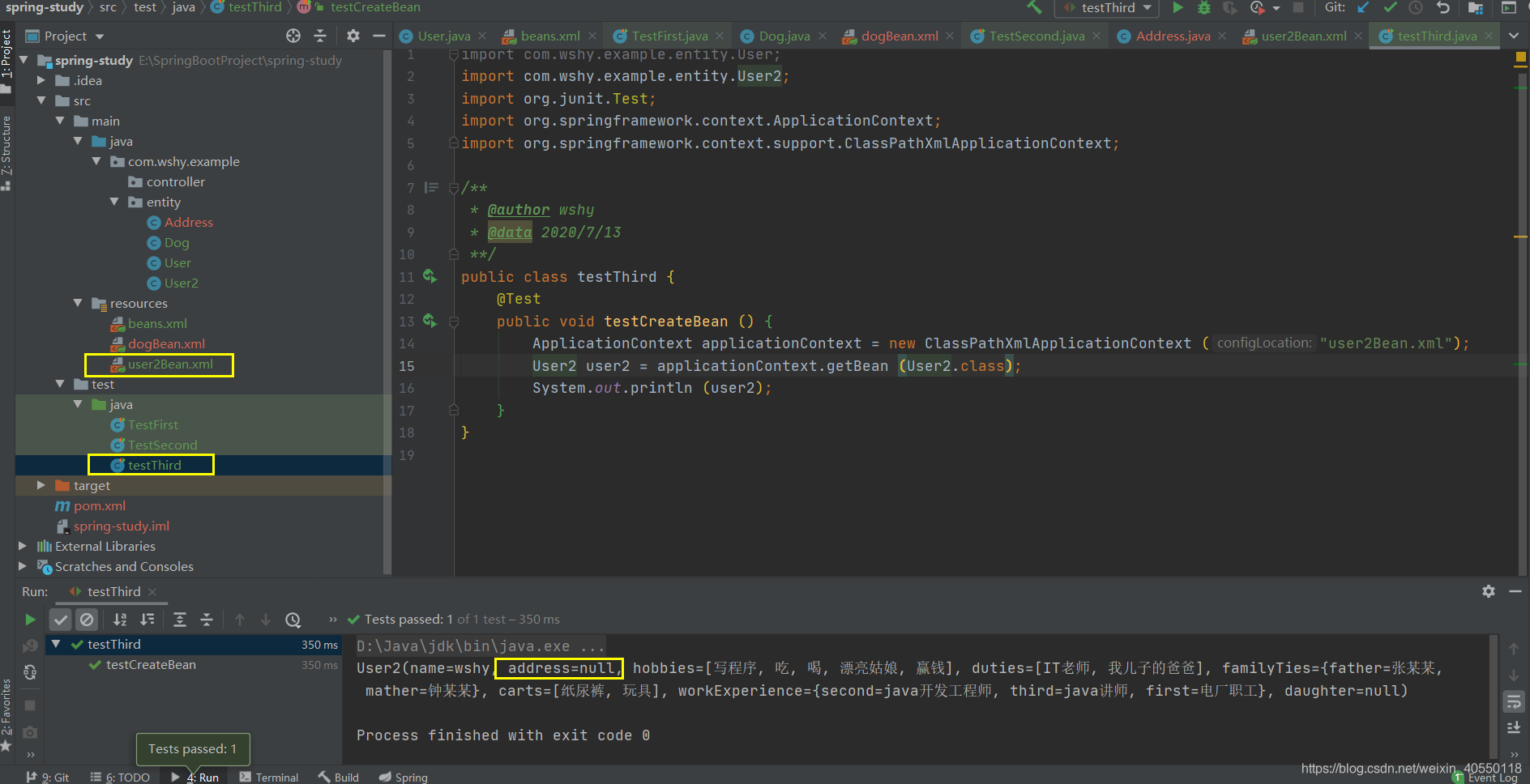Open test history clock icon
Screen dimensions: 1530x784
293,620
